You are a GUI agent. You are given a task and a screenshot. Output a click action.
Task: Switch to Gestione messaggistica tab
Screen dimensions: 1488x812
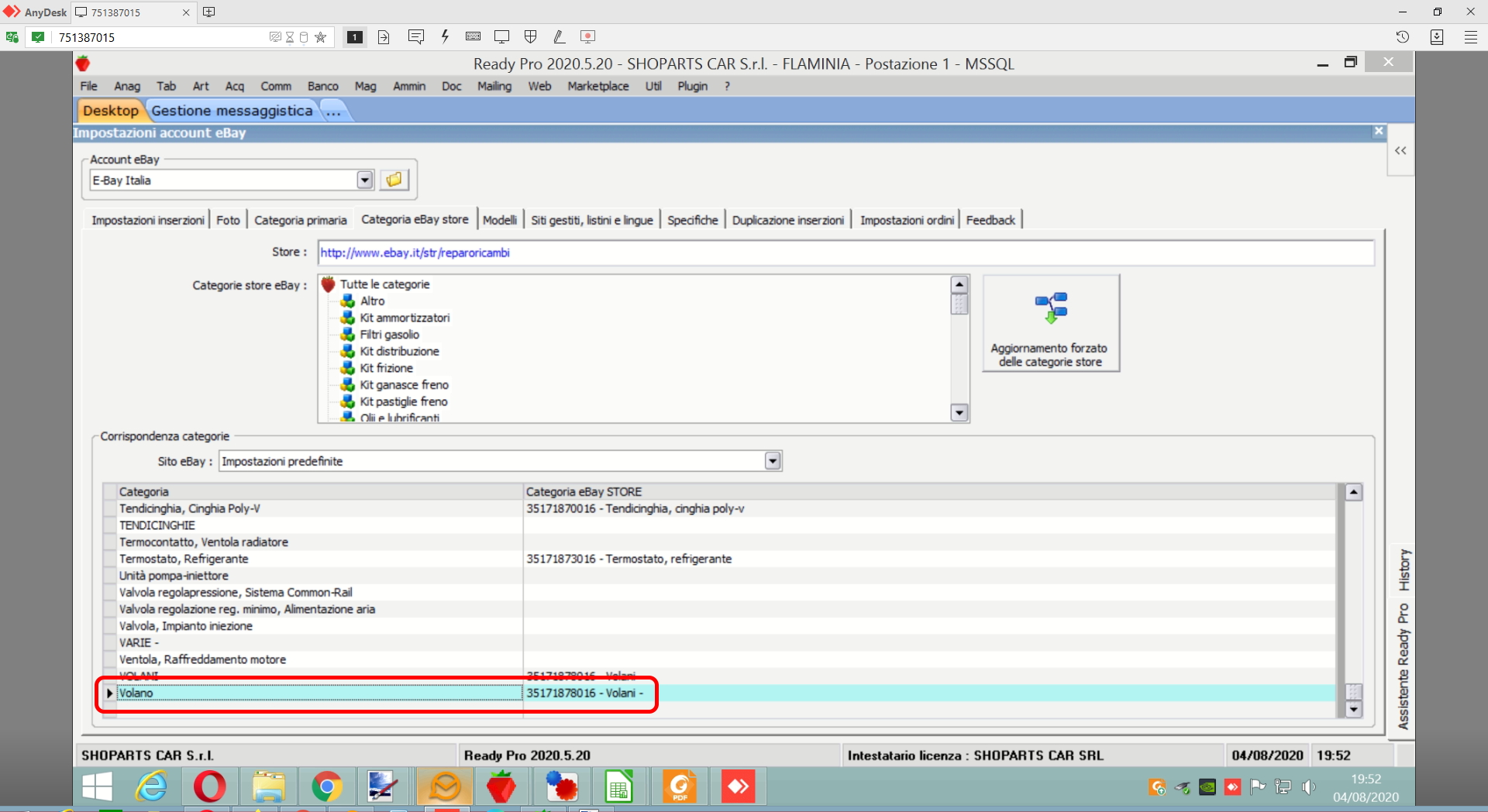click(x=232, y=111)
